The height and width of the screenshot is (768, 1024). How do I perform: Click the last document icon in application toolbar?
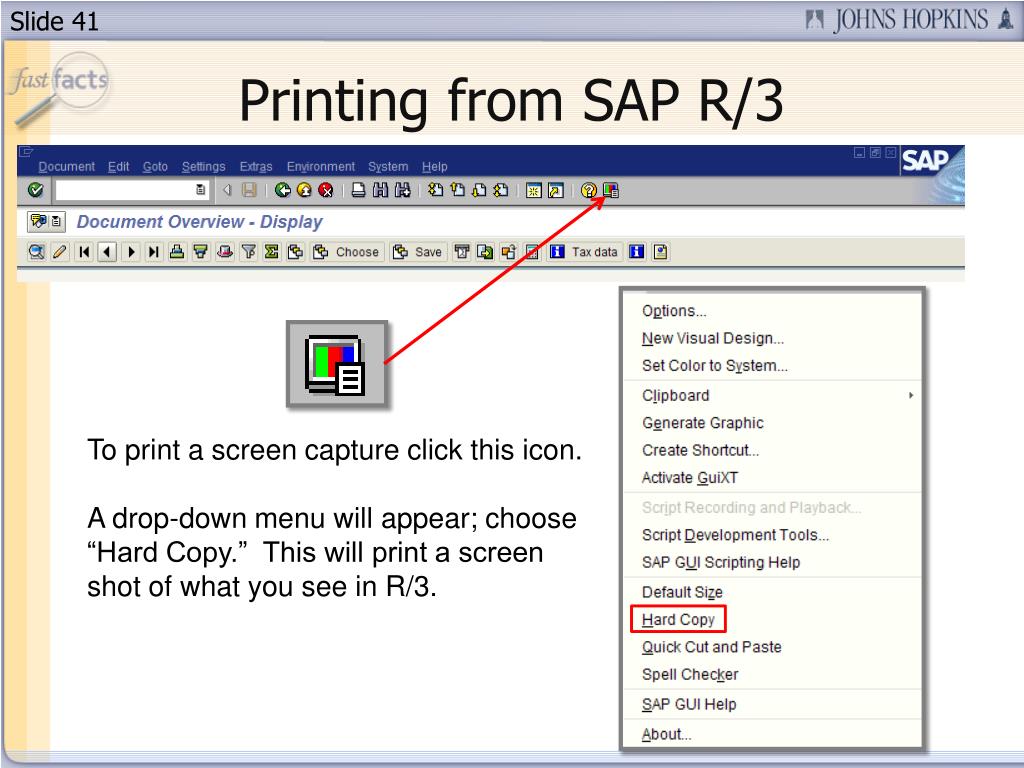tap(660, 252)
